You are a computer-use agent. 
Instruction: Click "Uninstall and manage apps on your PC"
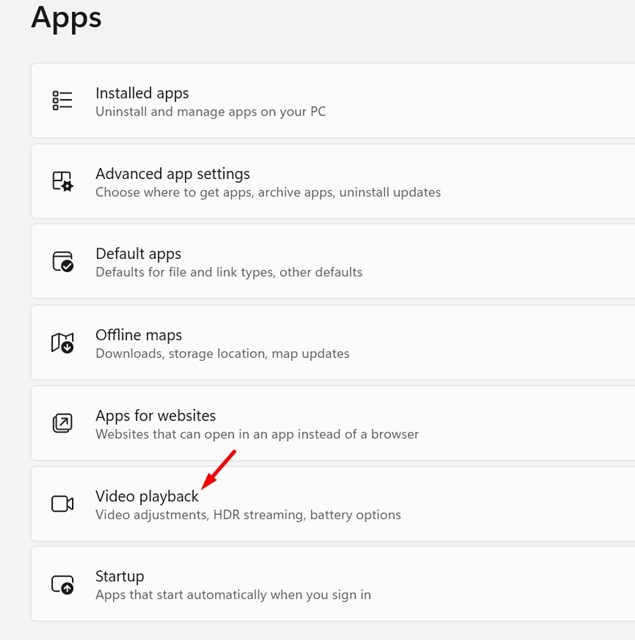tap(211, 112)
